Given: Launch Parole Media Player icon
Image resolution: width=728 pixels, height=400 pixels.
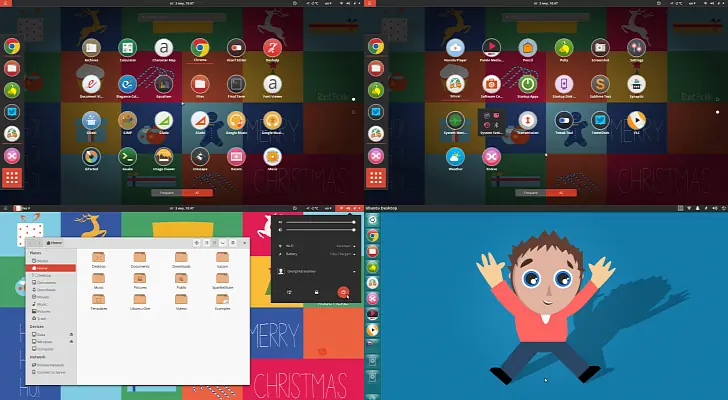Looking at the screenshot, I should 491,48.
